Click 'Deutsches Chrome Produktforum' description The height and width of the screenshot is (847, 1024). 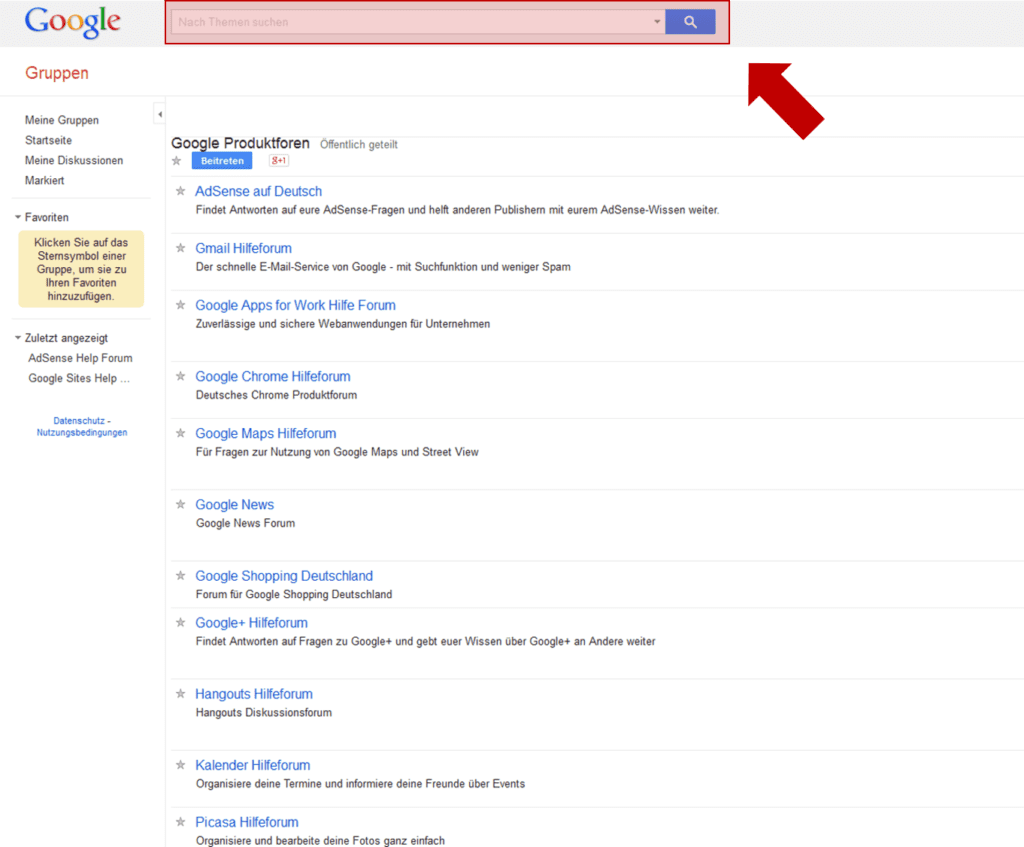click(276, 395)
